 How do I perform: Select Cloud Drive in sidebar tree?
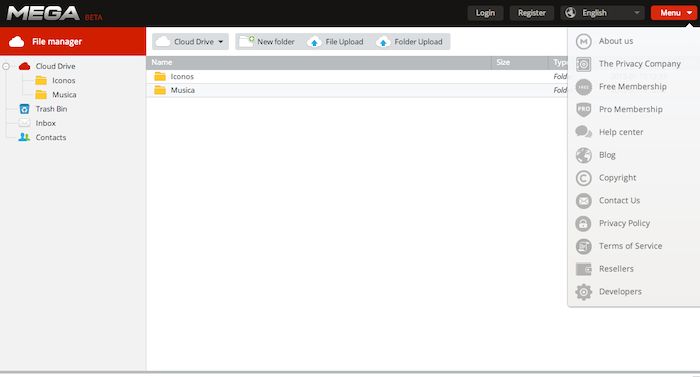pos(55,66)
